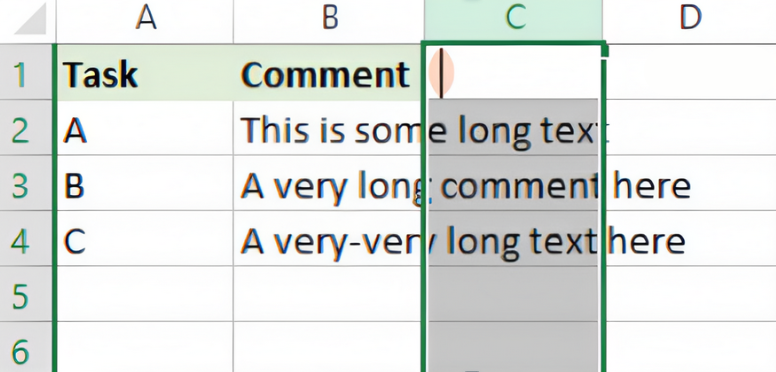The height and width of the screenshot is (372, 776).
Task: Click cell starting 'A very long comment'
Action: 327,183
